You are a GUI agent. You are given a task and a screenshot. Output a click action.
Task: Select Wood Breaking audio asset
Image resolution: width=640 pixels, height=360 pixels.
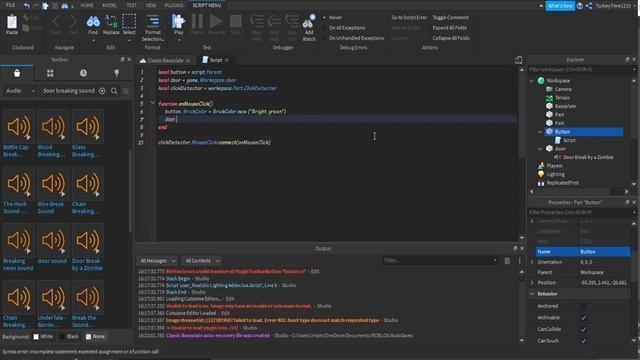click(x=53, y=134)
